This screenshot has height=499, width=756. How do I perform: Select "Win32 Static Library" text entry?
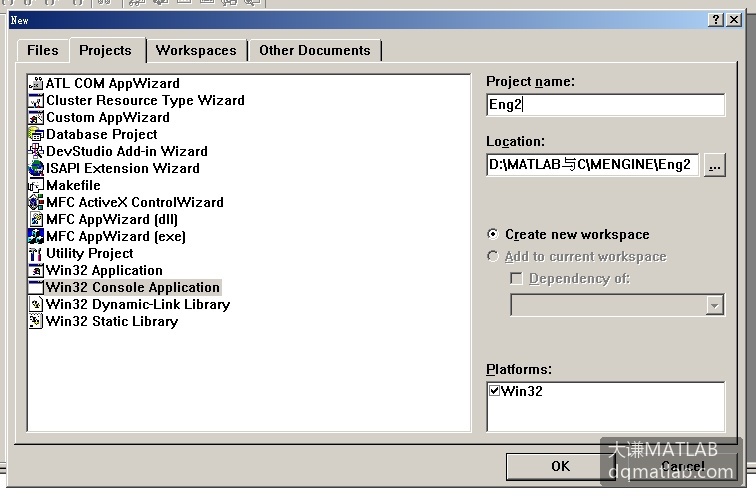pyautogui.click(x=112, y=321)
